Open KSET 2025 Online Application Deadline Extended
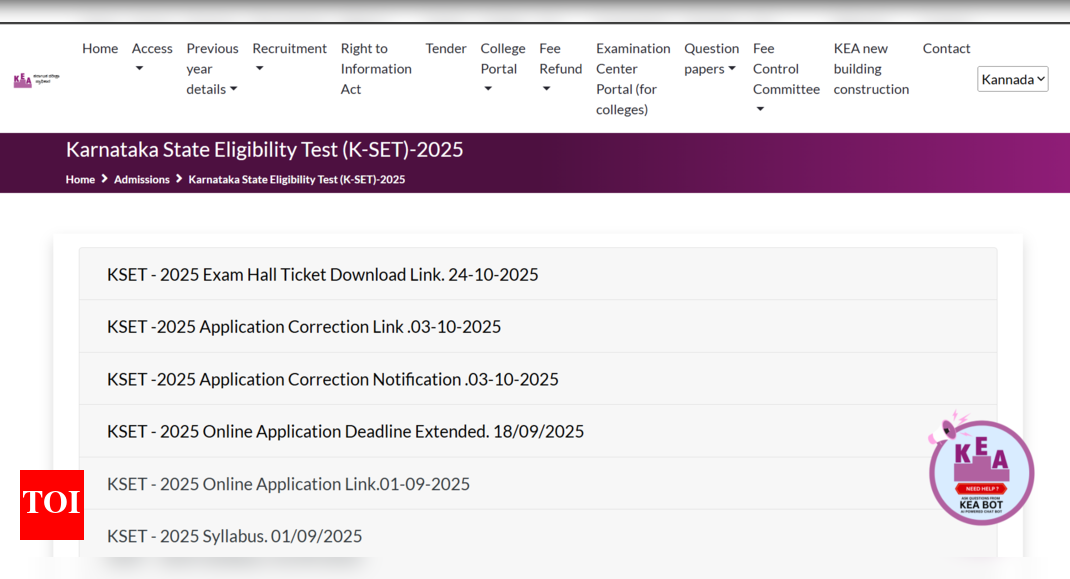 (x=345, y=431)
